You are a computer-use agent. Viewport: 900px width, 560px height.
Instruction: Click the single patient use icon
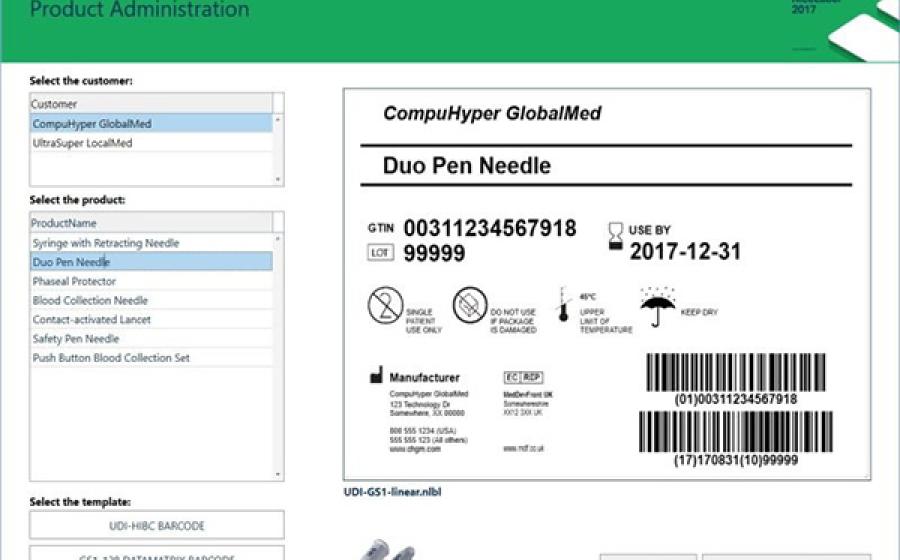click(x=385, y=305)
